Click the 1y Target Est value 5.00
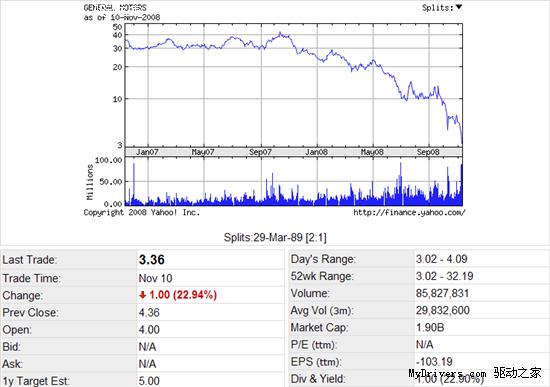 coord(149,381)
